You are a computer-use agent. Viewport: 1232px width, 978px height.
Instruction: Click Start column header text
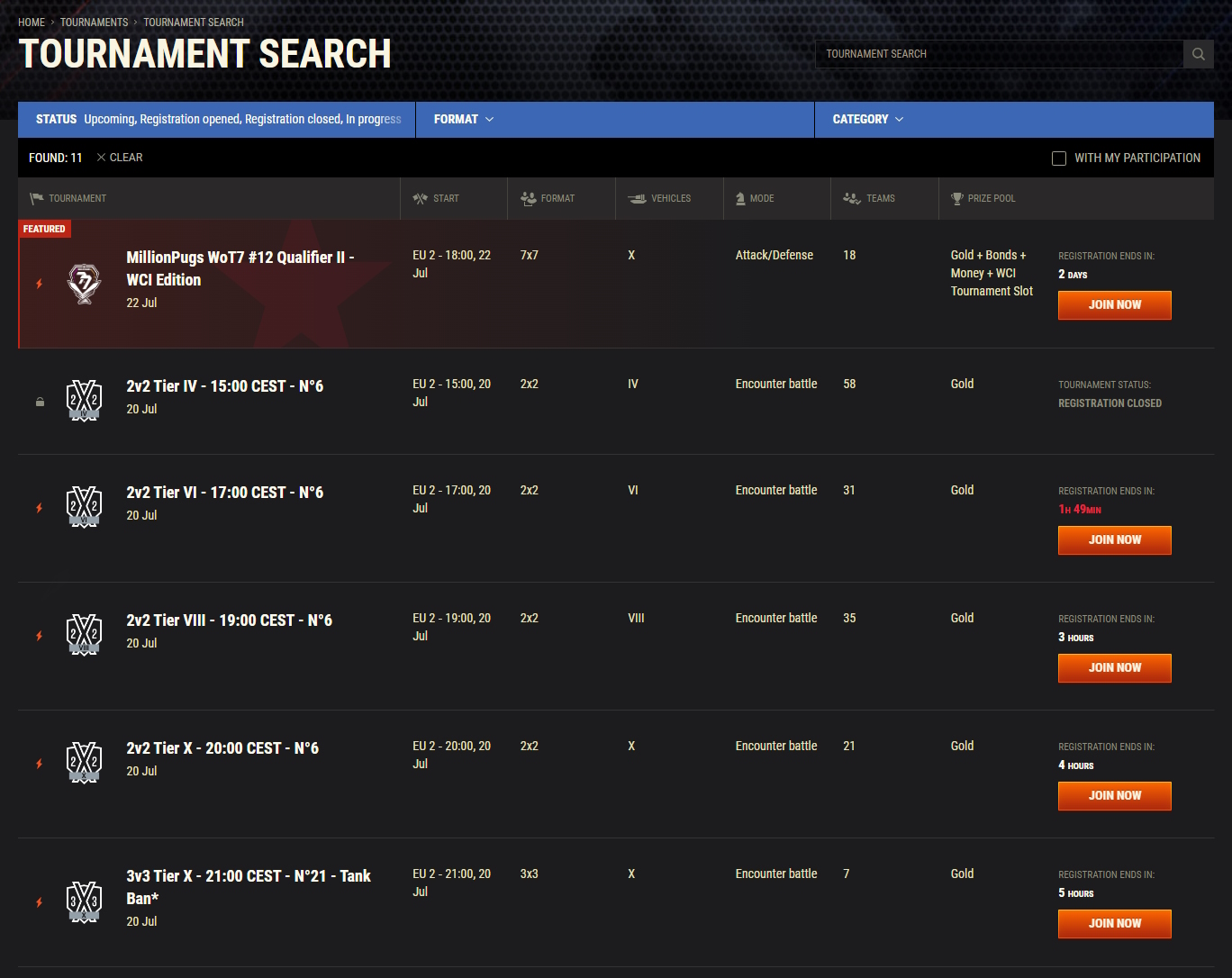[x=446, y=198]
